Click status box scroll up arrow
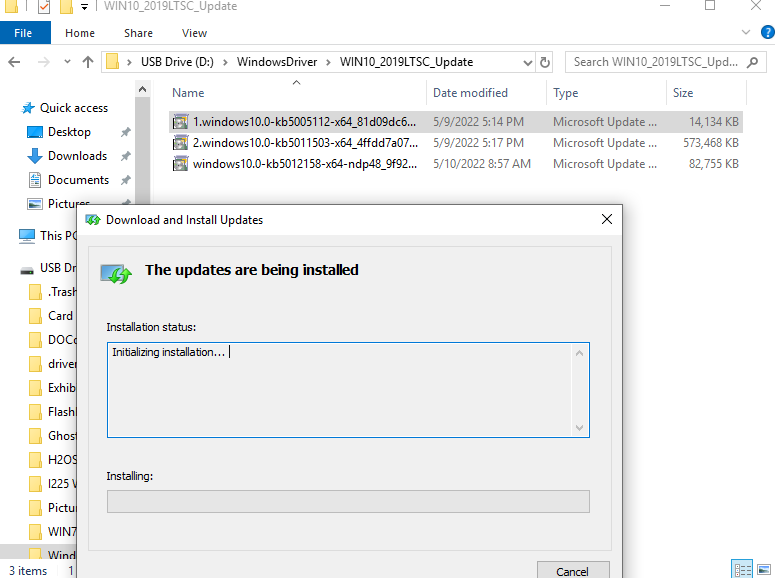 (x=579, y=353)
